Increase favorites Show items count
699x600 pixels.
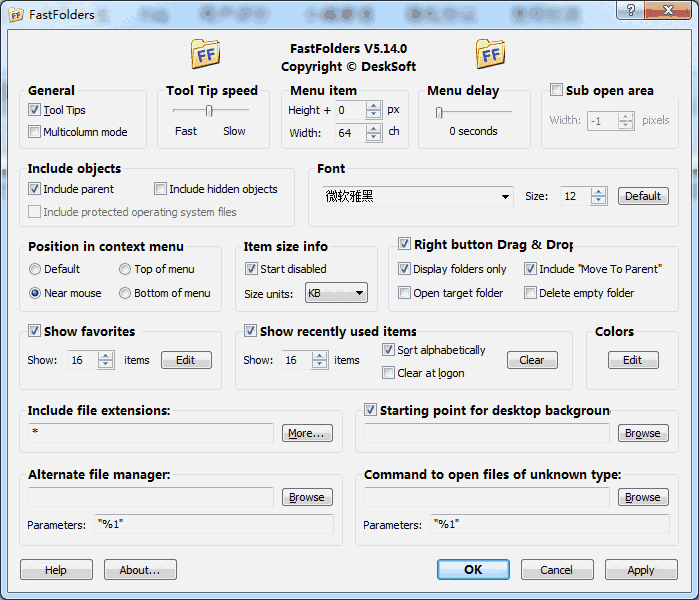tap(106, 356)
